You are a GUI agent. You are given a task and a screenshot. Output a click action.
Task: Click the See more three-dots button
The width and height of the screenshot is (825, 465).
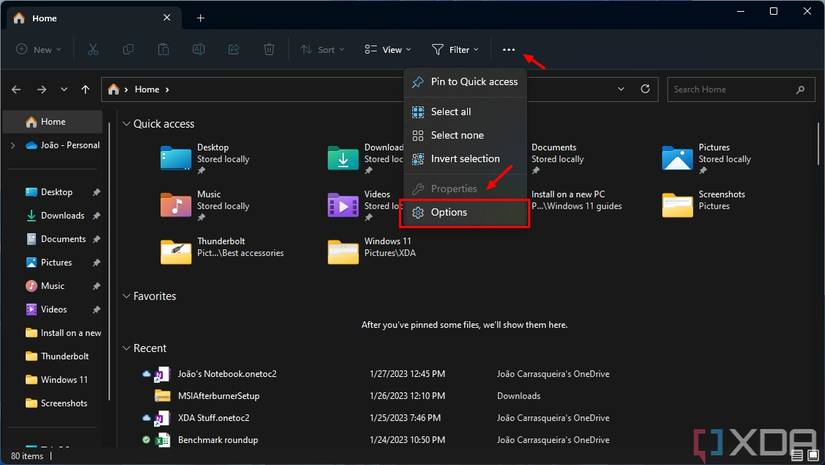[508, 49]
